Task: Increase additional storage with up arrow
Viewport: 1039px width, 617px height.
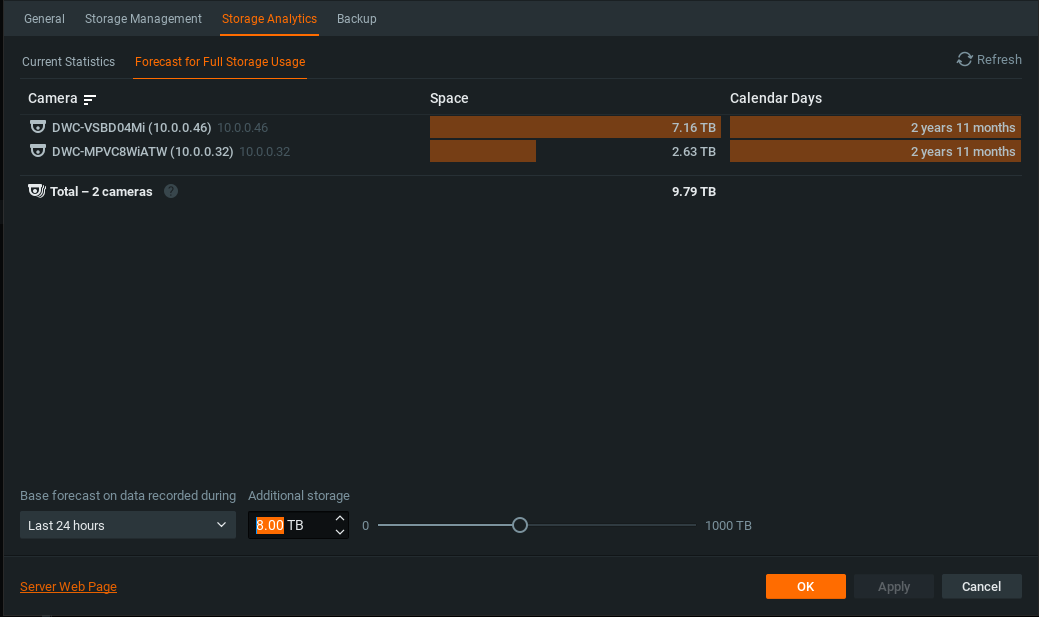Action: point(340,518)
